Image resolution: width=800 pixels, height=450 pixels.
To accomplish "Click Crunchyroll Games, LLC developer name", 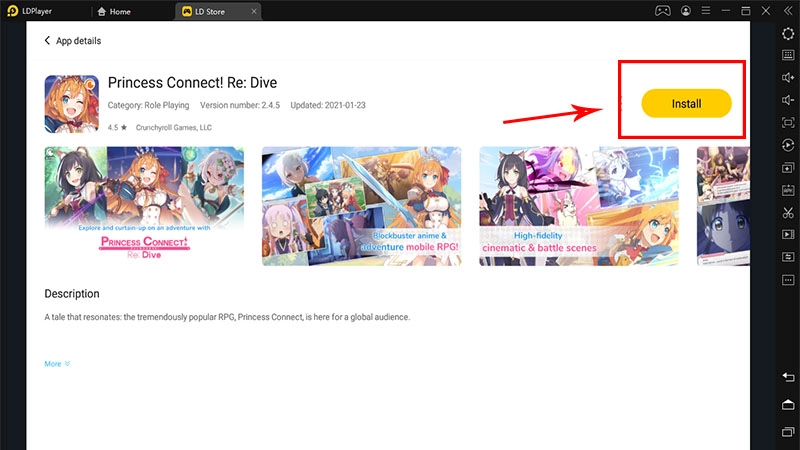I will (x=173, y=128).
